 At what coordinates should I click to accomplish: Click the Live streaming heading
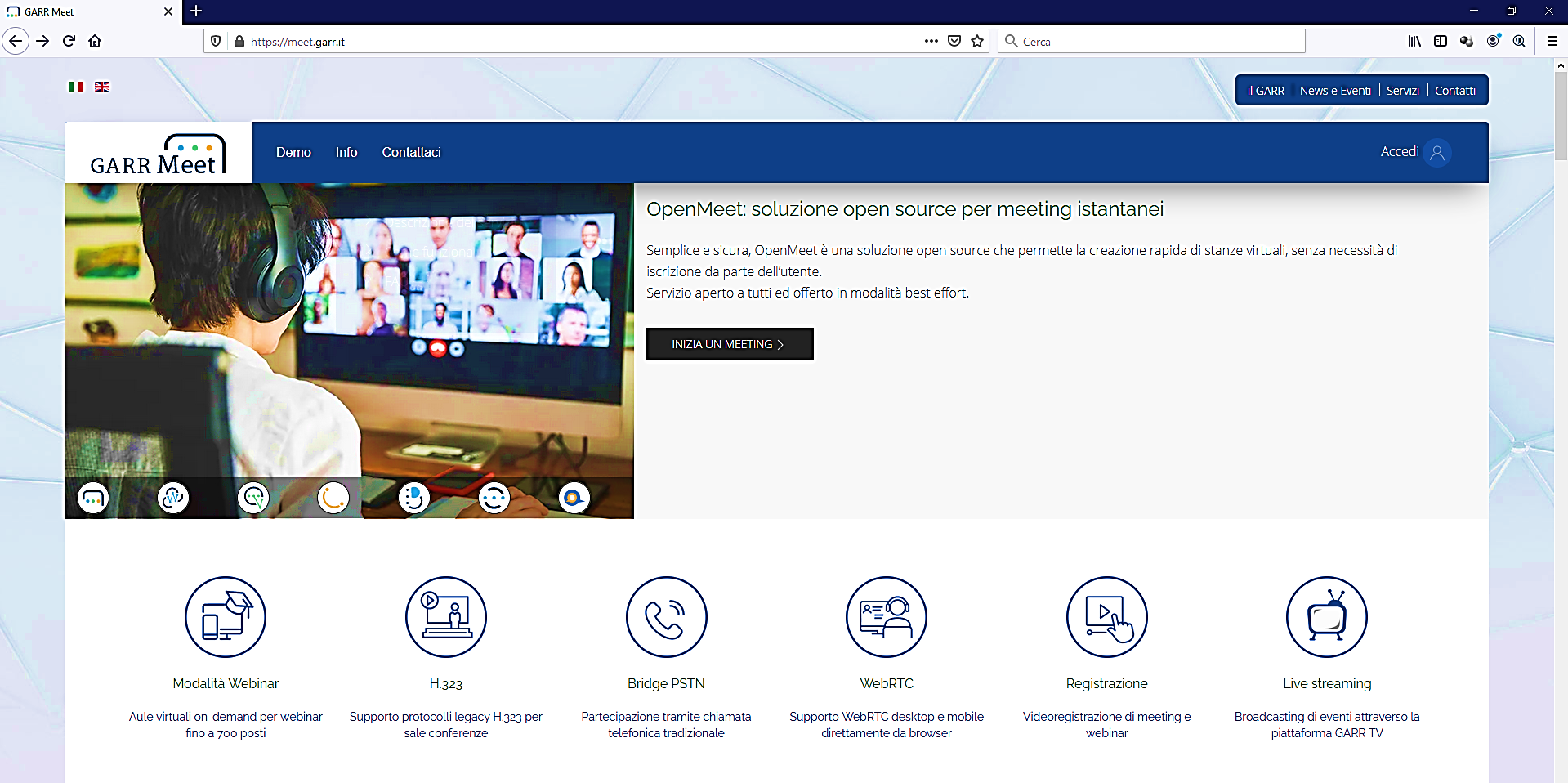click(x=1327, y=683)
